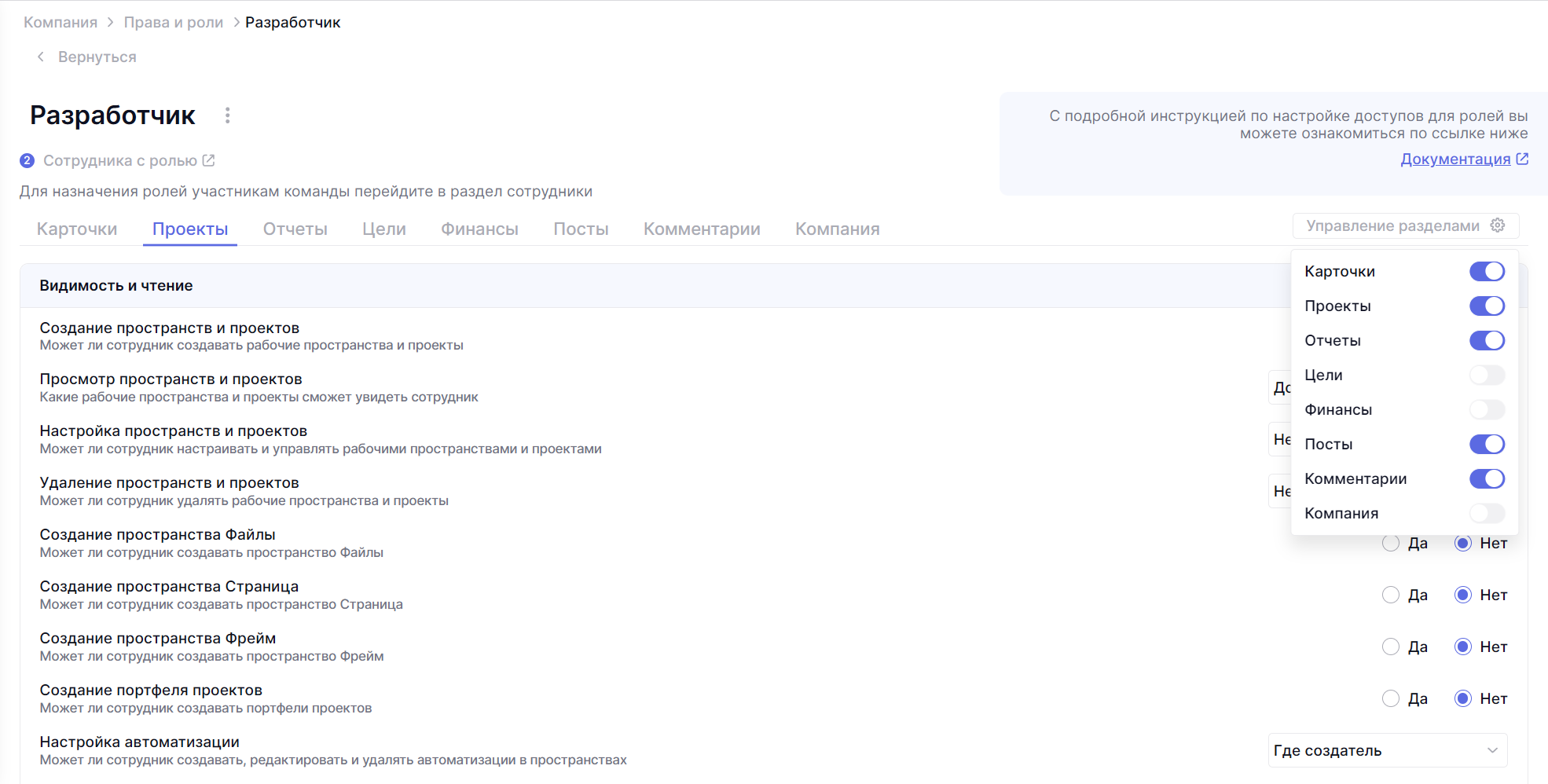Turn on the Финансы section toggle
The image size is (1548, 784).
pyautogui.click(x=1487, y=409)
